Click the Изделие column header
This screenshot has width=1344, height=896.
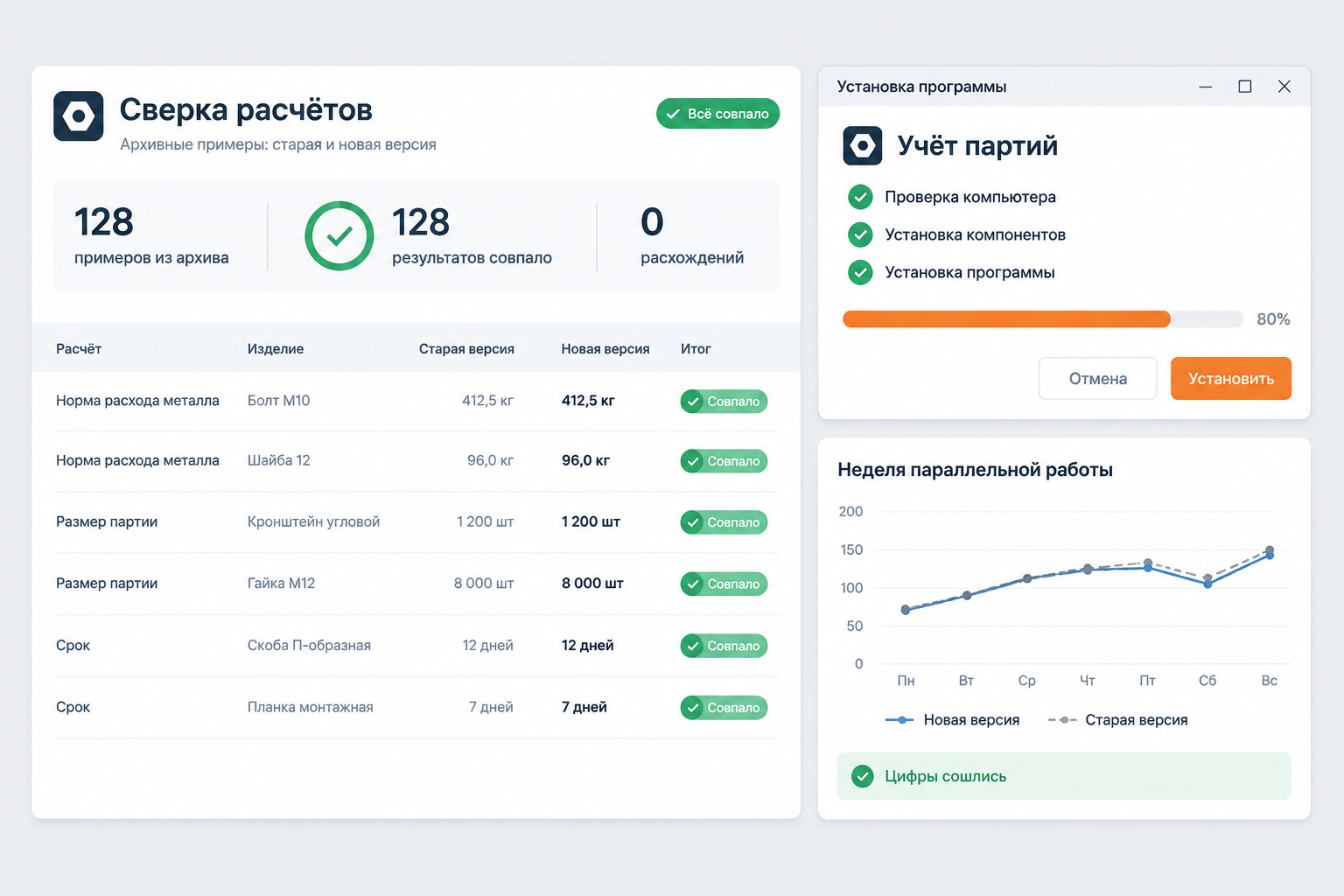276,349
